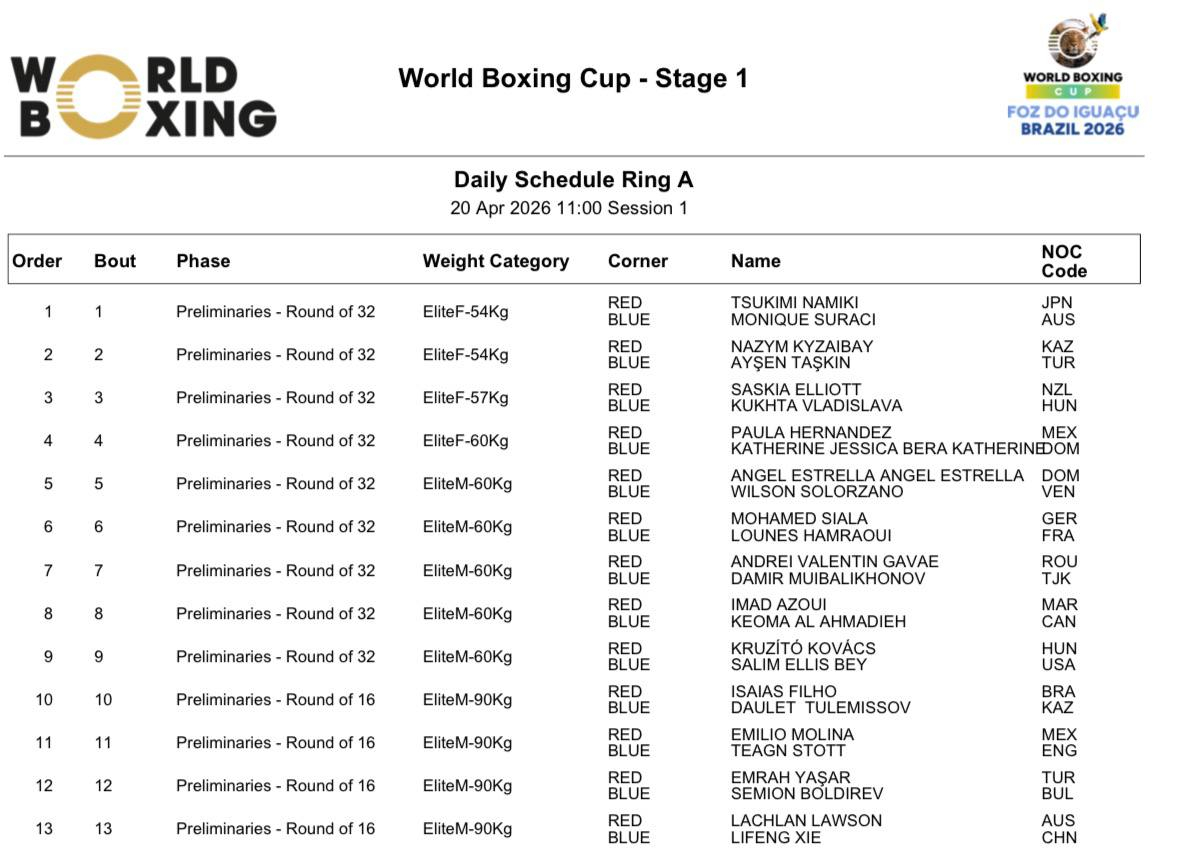This screenshot has width=1183, height=867.
Task: Click the World Boxing logo
Action: (x=143, y=96)
